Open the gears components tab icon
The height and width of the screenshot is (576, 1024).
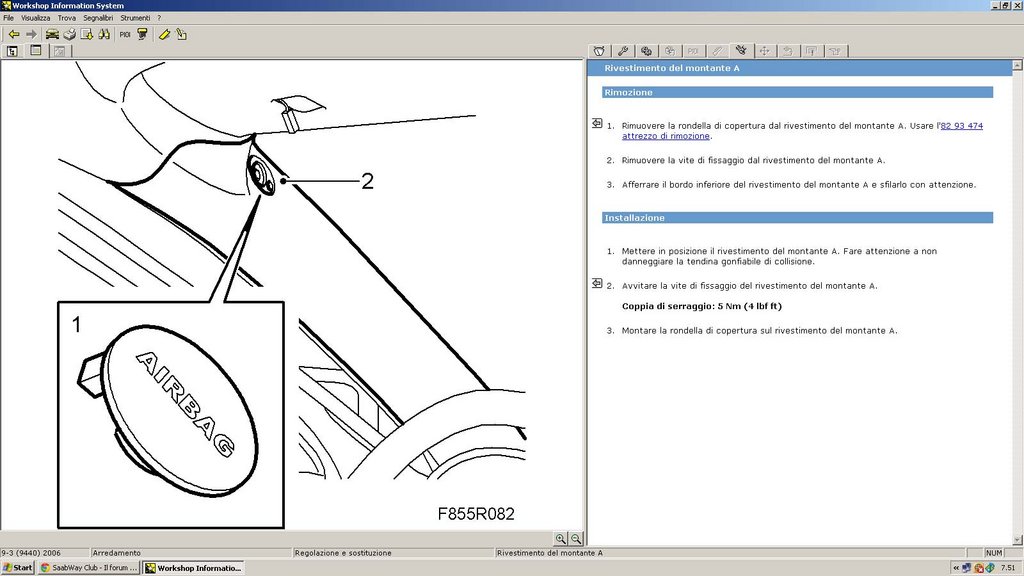pos(647,51)
